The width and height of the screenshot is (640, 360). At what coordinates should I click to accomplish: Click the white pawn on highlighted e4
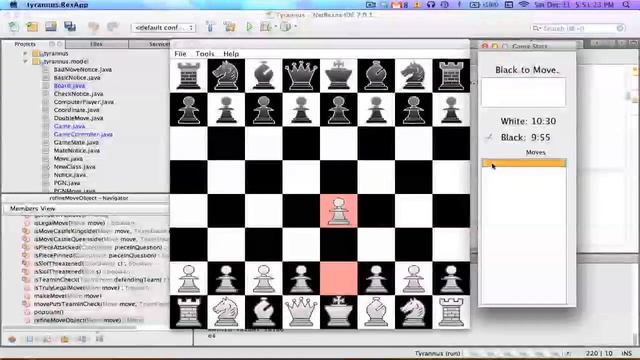(338, 211)
